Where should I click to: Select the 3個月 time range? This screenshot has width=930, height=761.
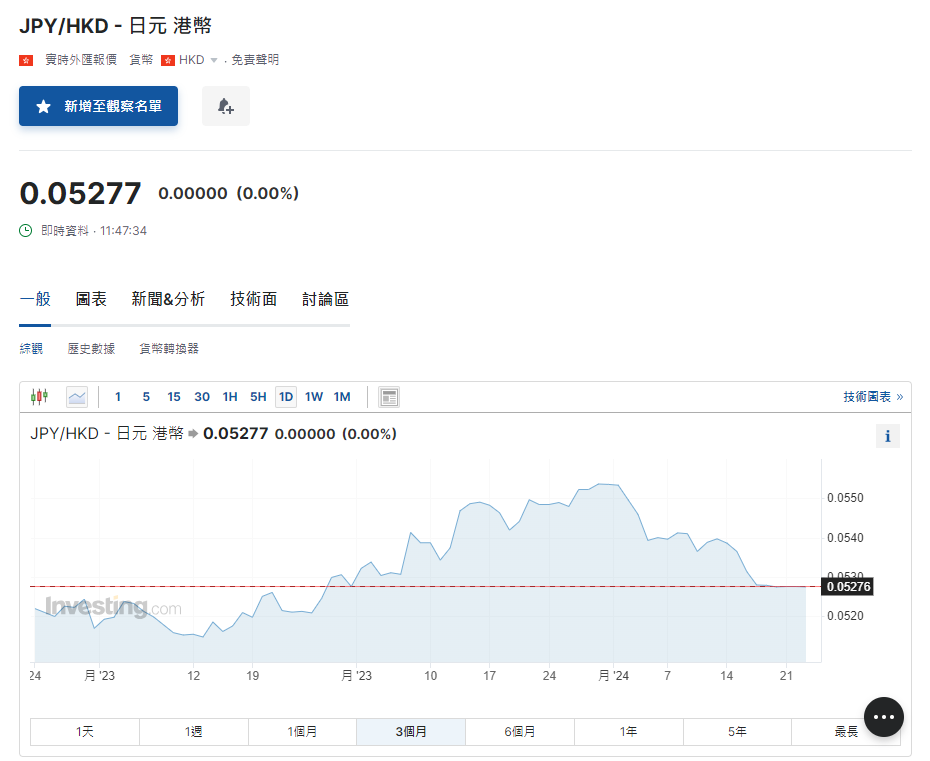[411, 732]
